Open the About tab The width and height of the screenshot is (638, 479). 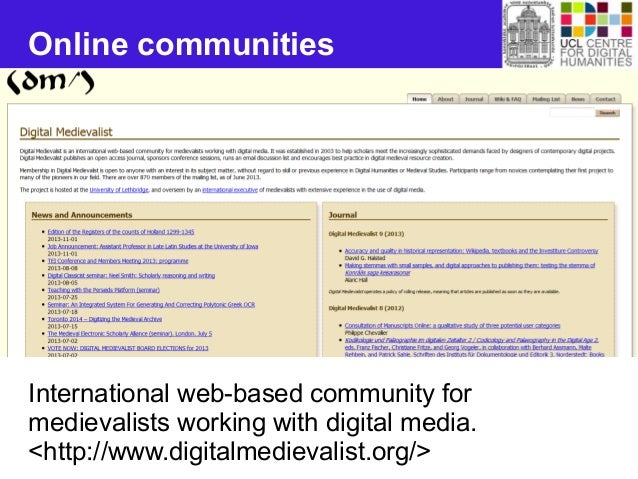[x=446, y=99]
